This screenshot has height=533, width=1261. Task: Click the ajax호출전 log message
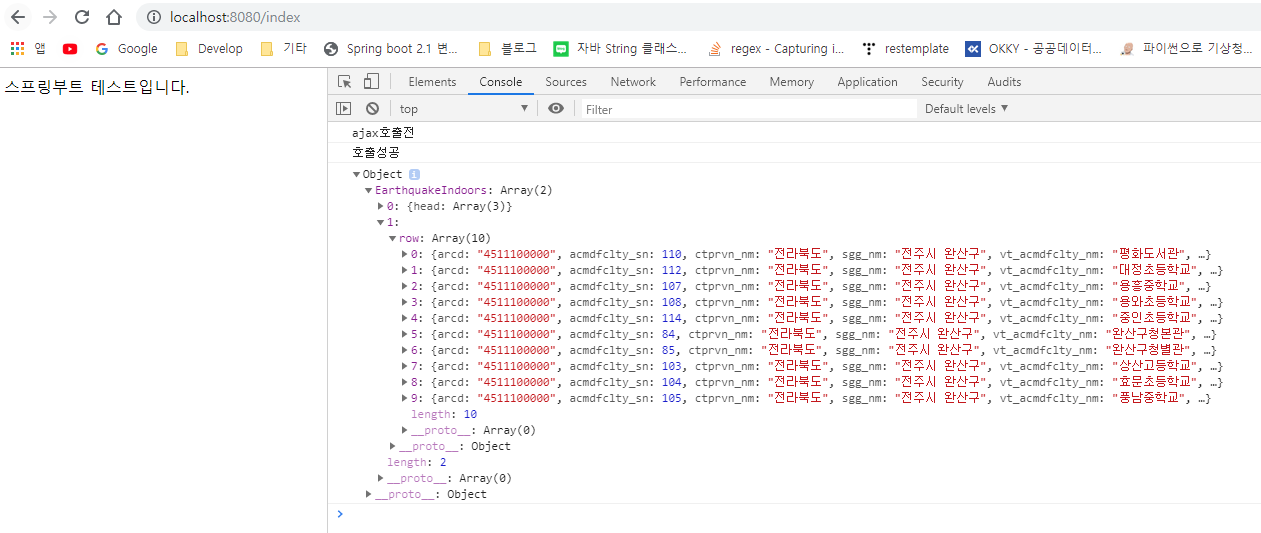(x=383, y=132)
